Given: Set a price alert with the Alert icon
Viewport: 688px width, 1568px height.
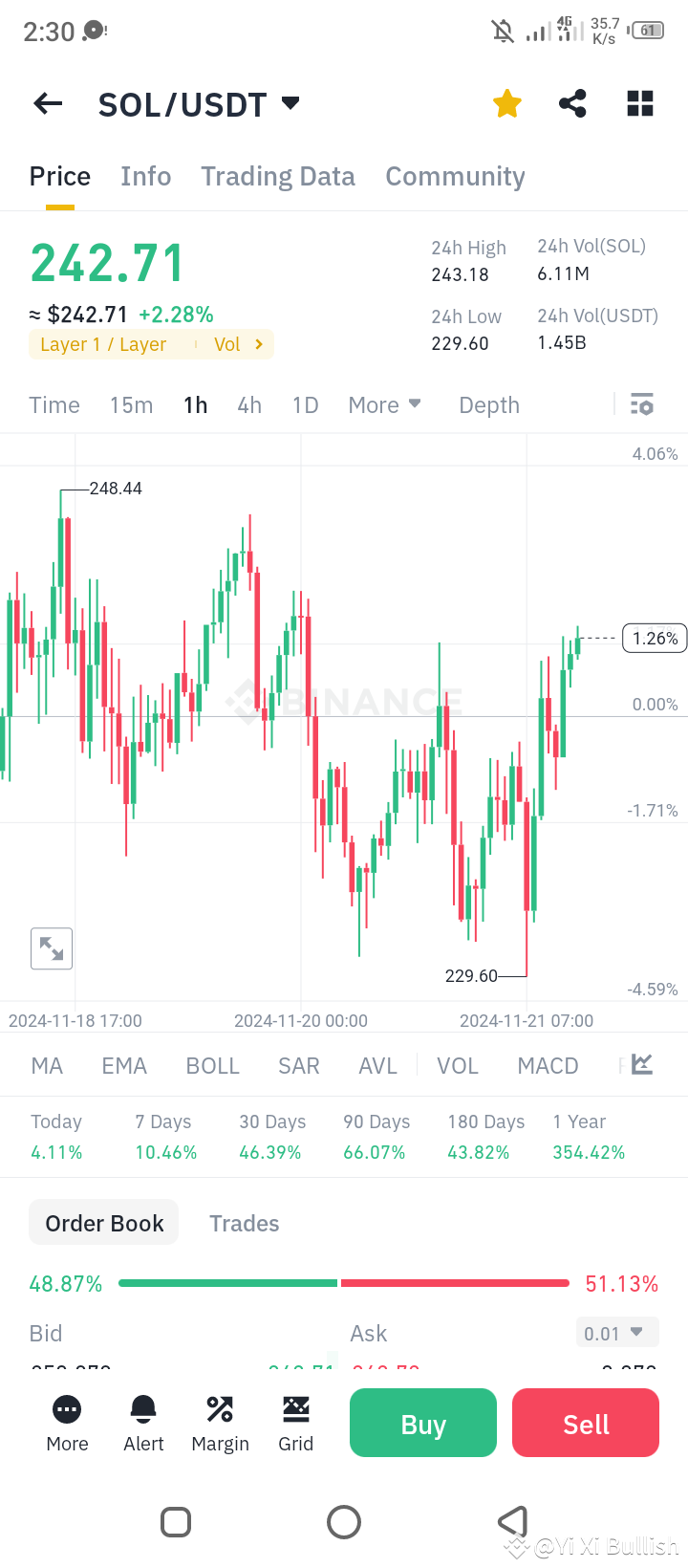Looking at the screenshot, I should click(x=142, y=1423).
